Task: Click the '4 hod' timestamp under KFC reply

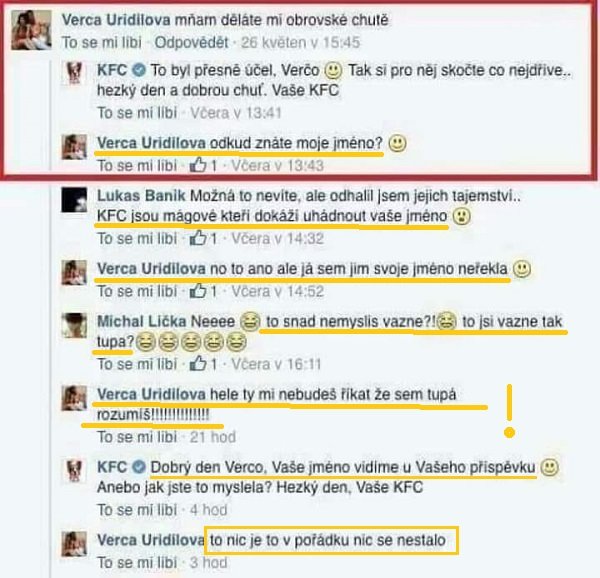Action: coord(209,510)
